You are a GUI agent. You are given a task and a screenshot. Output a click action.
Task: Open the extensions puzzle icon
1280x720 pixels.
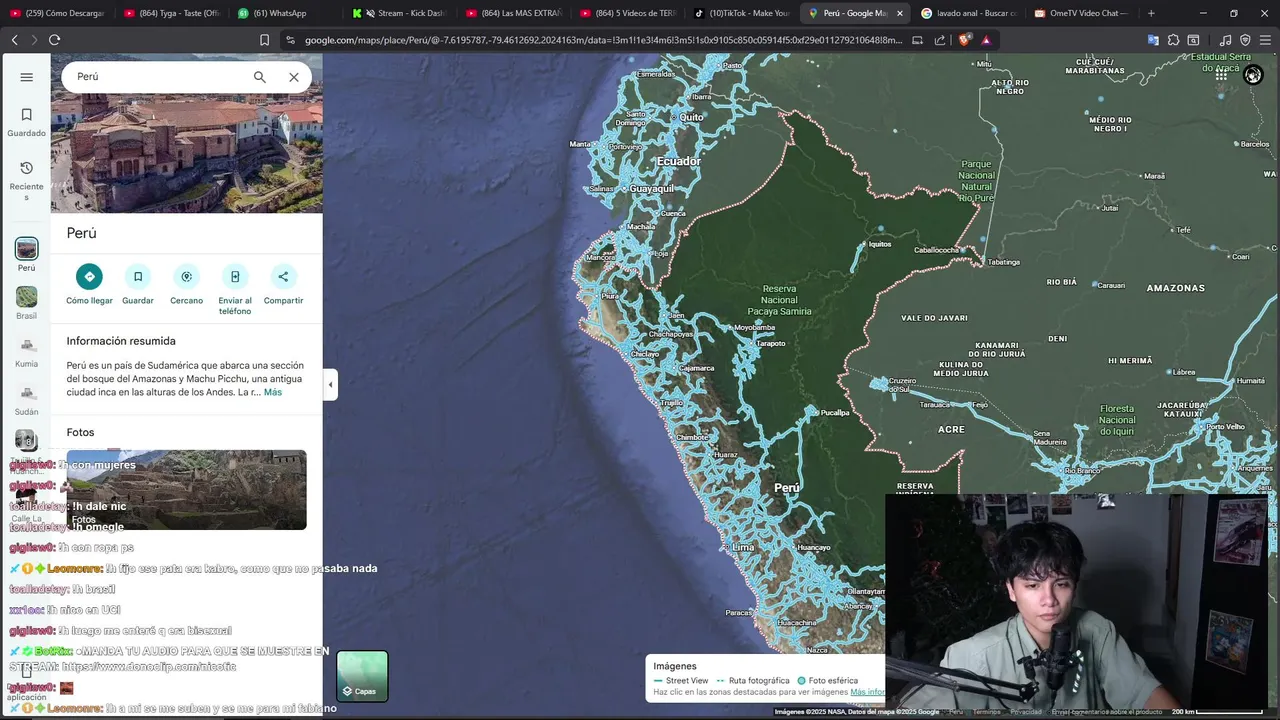[1173, 40]
